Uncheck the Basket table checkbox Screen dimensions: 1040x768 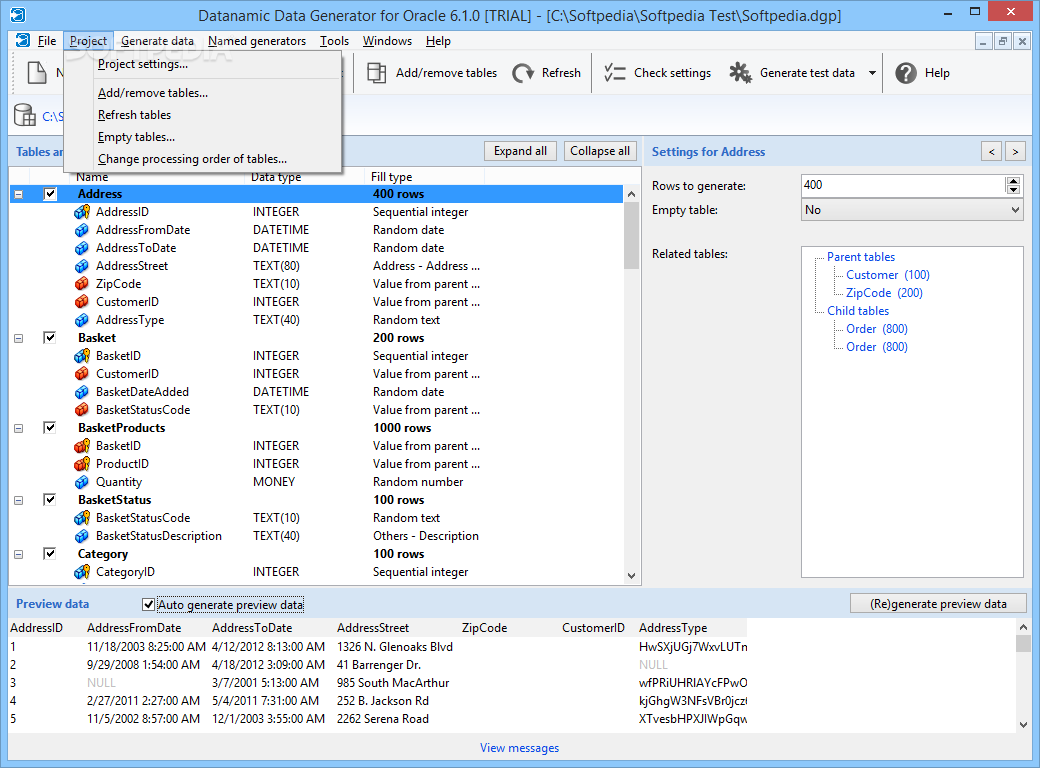[50, 338]
